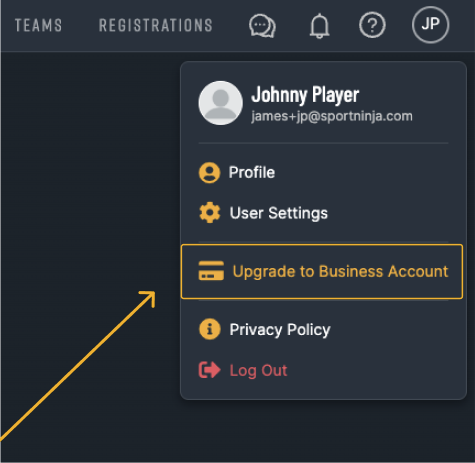Open User Settings menu entry
This screenshot has width=475, height=463.
point(278,213)
